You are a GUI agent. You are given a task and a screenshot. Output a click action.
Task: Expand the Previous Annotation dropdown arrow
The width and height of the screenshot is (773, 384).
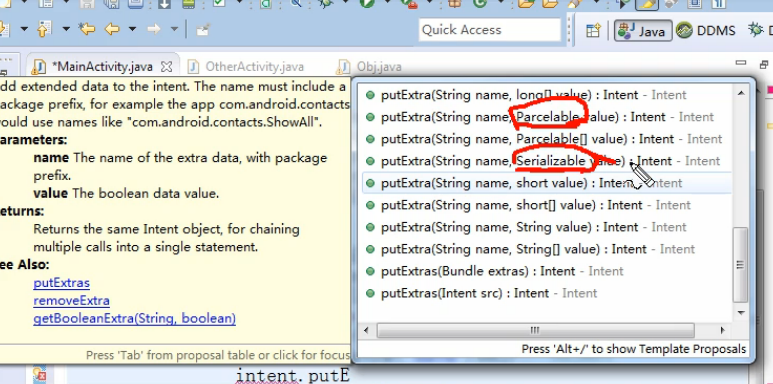click(x=66, y=29)
